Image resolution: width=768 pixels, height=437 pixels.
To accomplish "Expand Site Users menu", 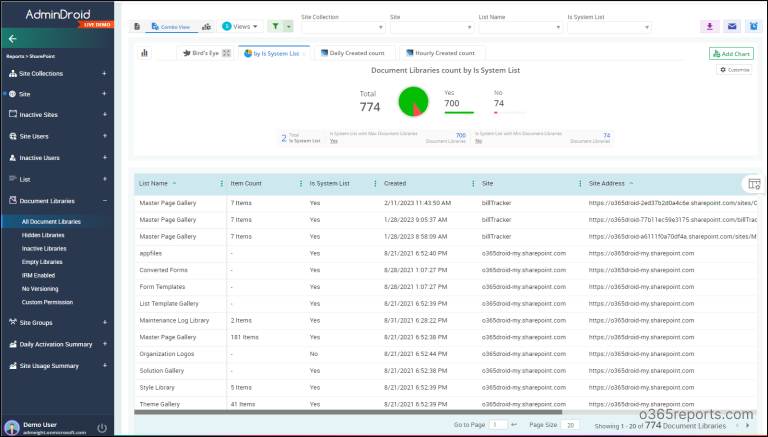I will coord(104,136).
